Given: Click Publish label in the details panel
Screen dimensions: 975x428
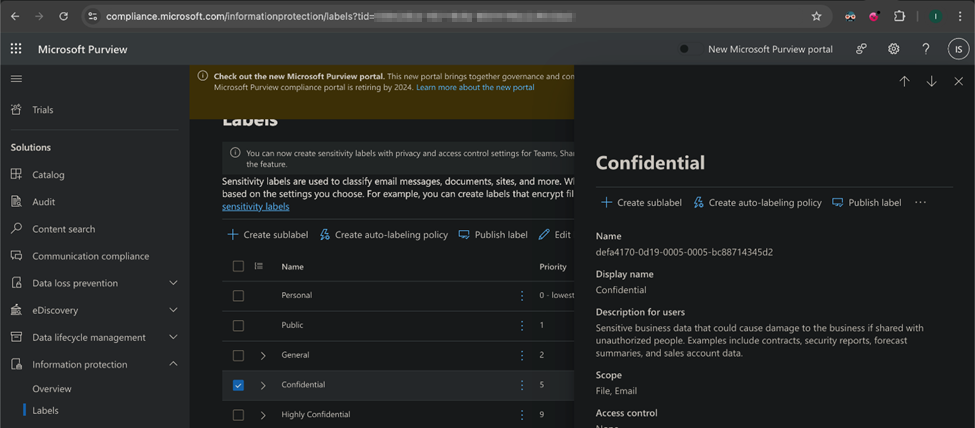Looking at the screenshot, I should (866, 202).
